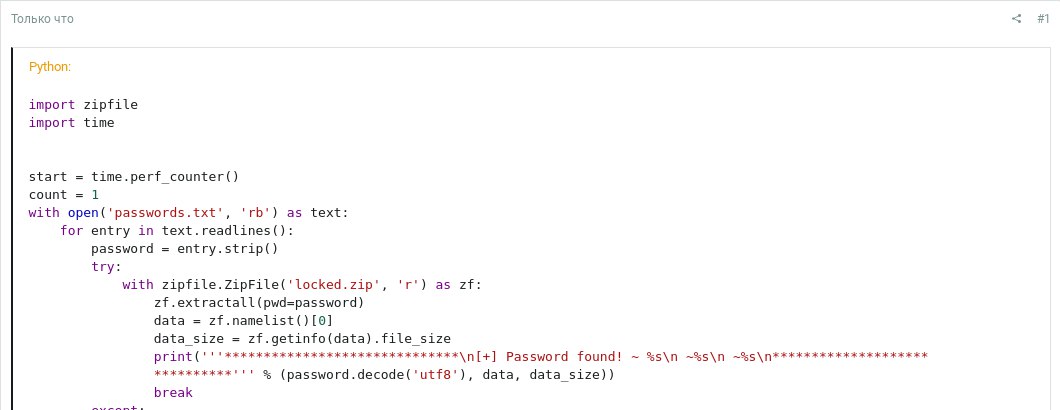Click the 'break' statement line
This screenshot has width=1060, height=410.
click(x=173, y=393)
